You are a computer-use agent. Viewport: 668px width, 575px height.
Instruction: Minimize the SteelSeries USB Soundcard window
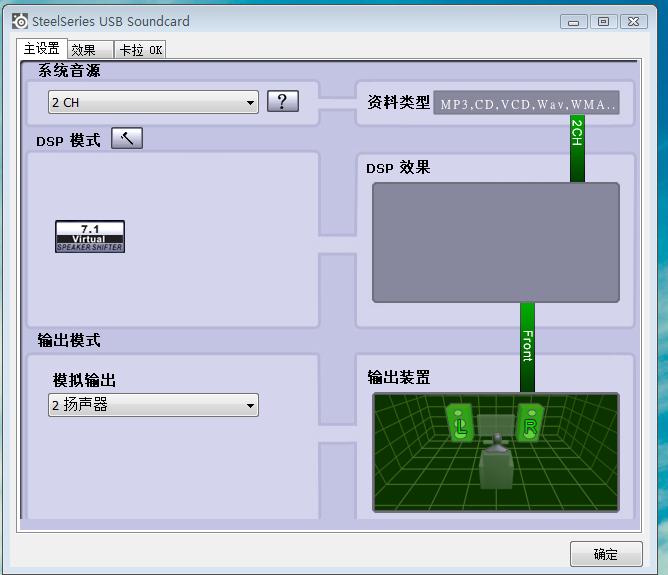[573, 22]
